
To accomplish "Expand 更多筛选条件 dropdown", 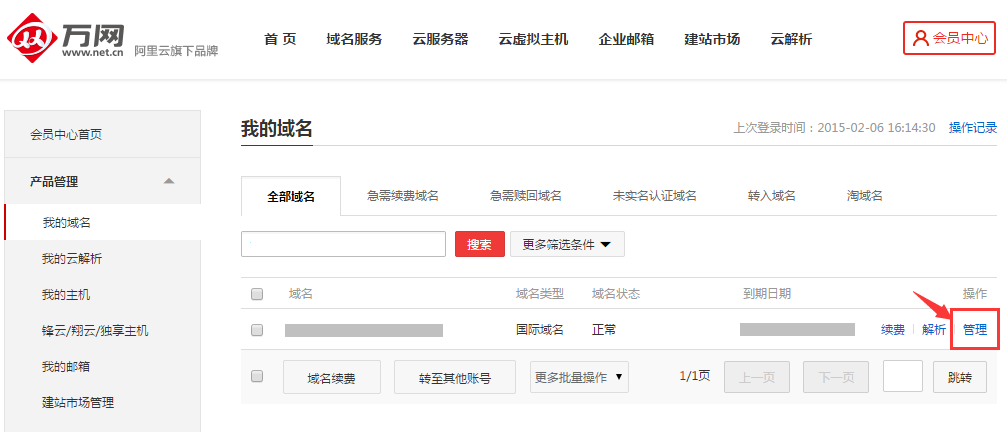I will [567, 244].
